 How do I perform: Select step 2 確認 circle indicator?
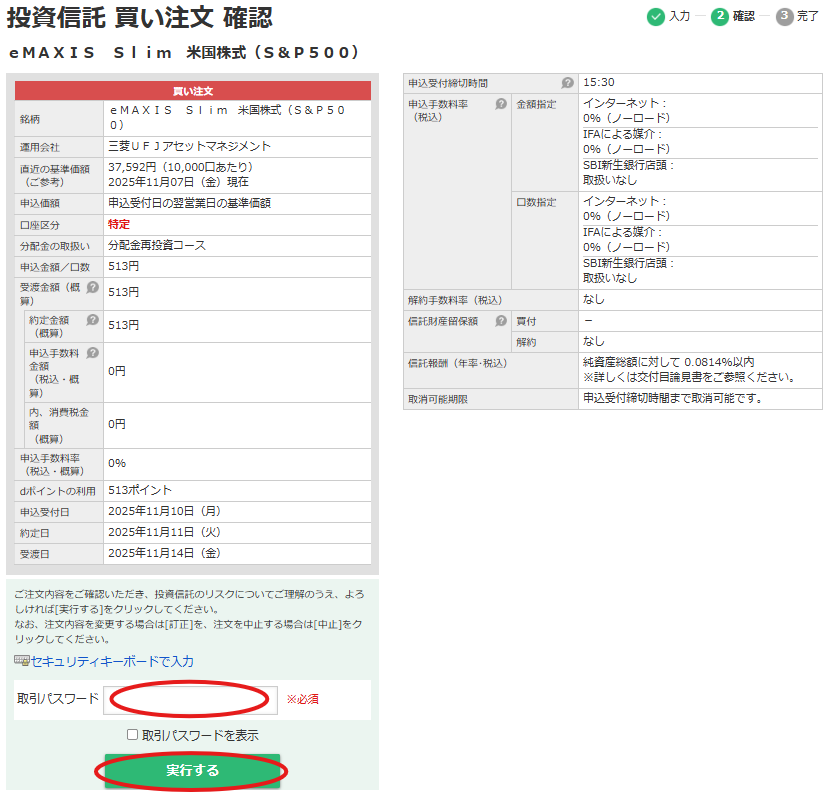[x=720, y=16]
